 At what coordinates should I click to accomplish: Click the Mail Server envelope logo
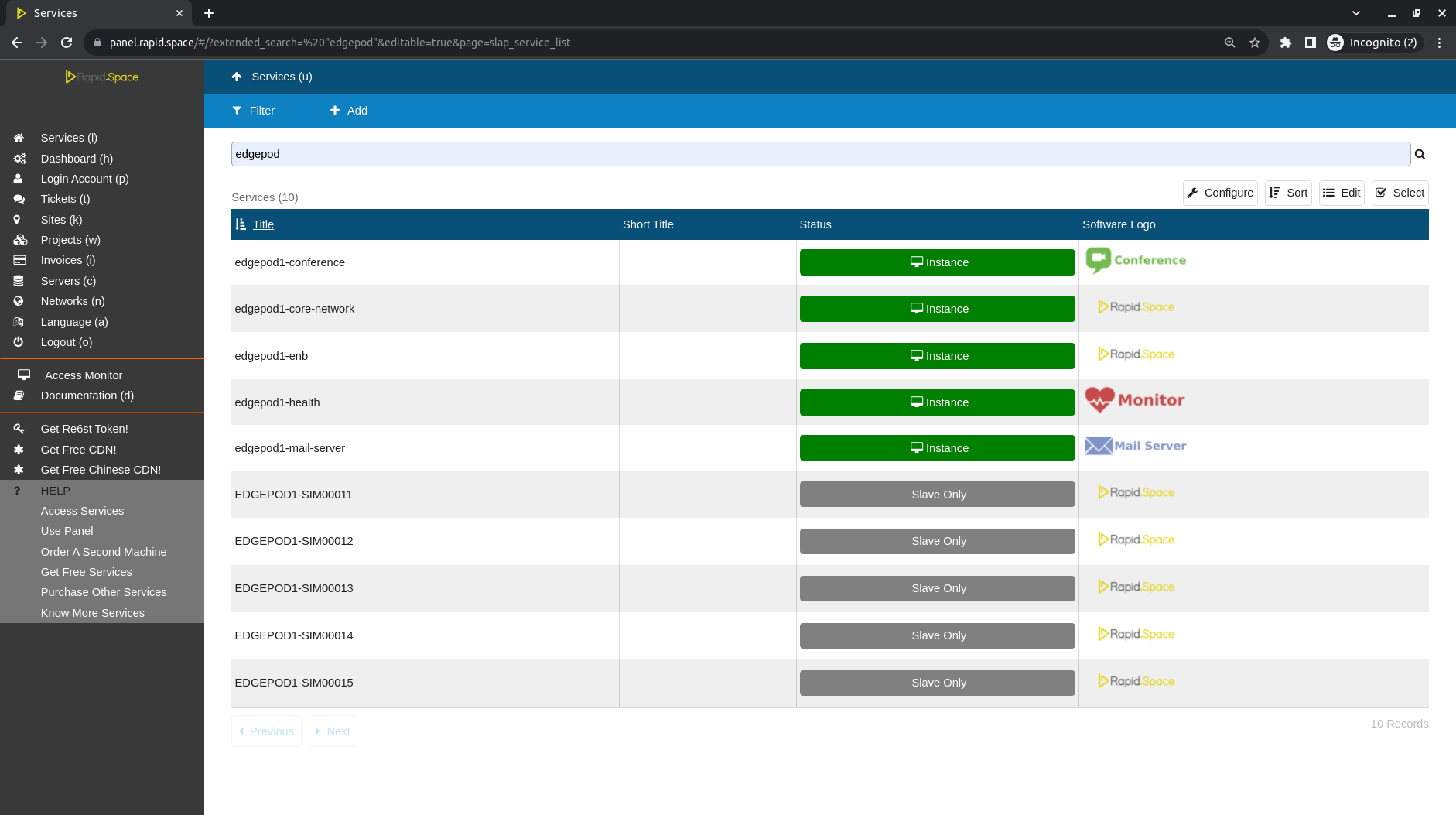(x=1136, y=446)
